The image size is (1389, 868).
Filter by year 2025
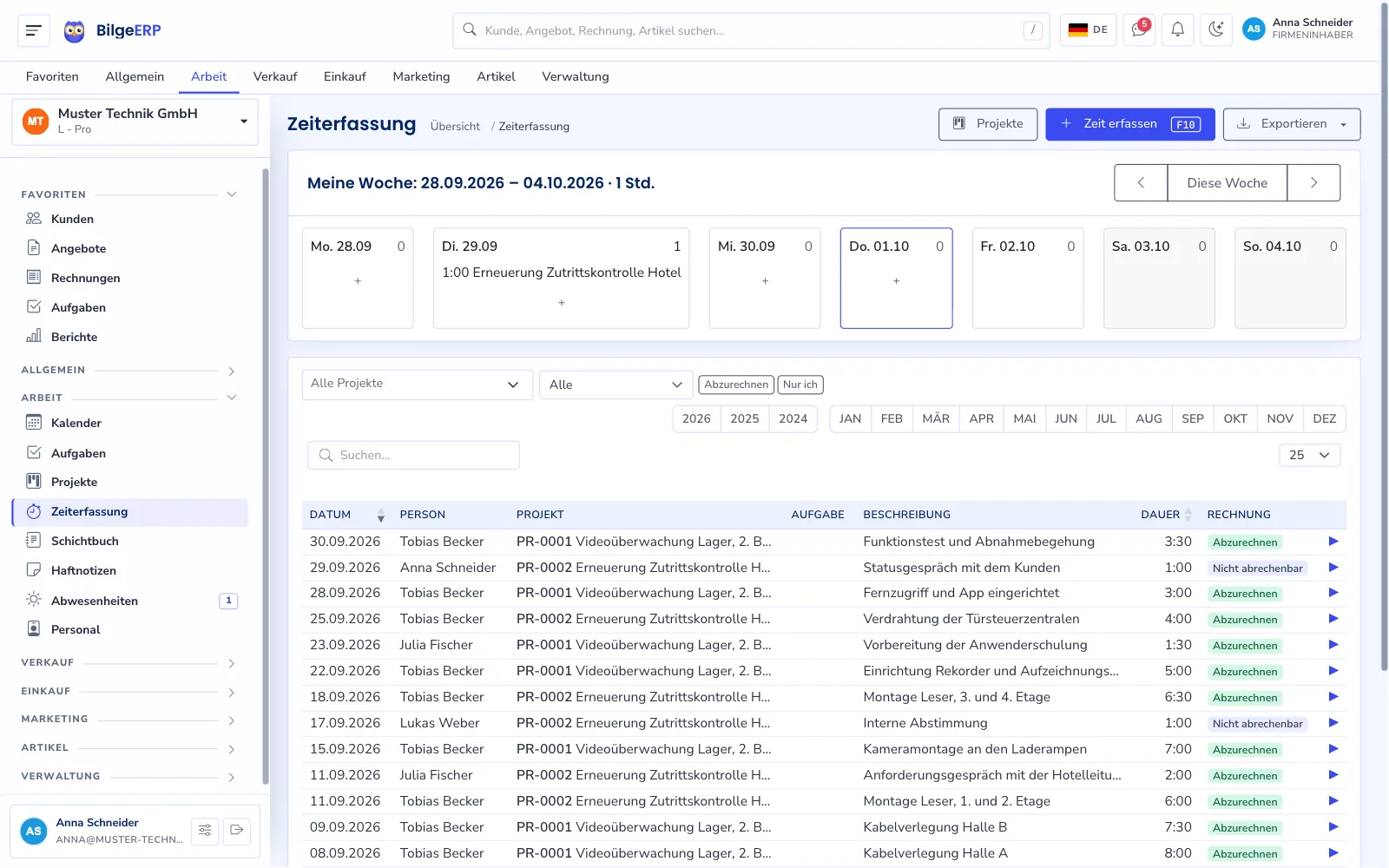(745, 418)
